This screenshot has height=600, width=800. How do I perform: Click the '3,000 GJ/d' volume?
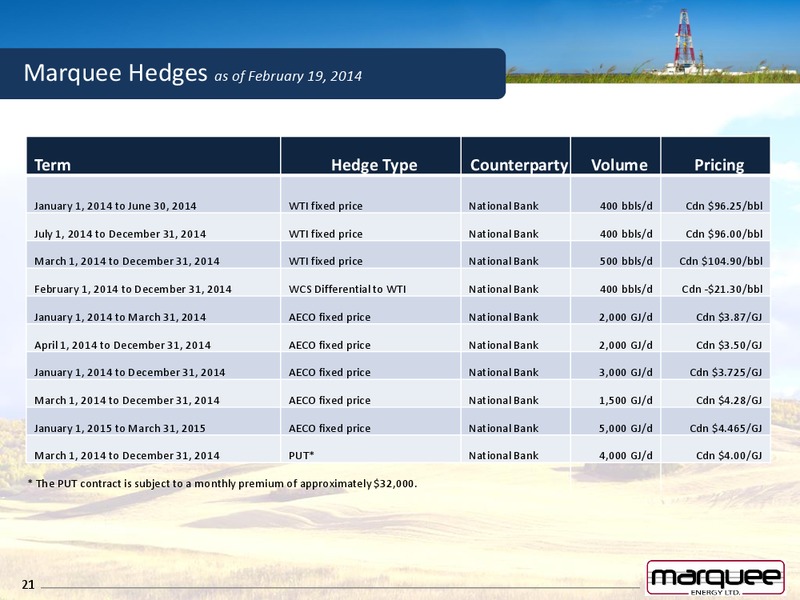(626, 372)
